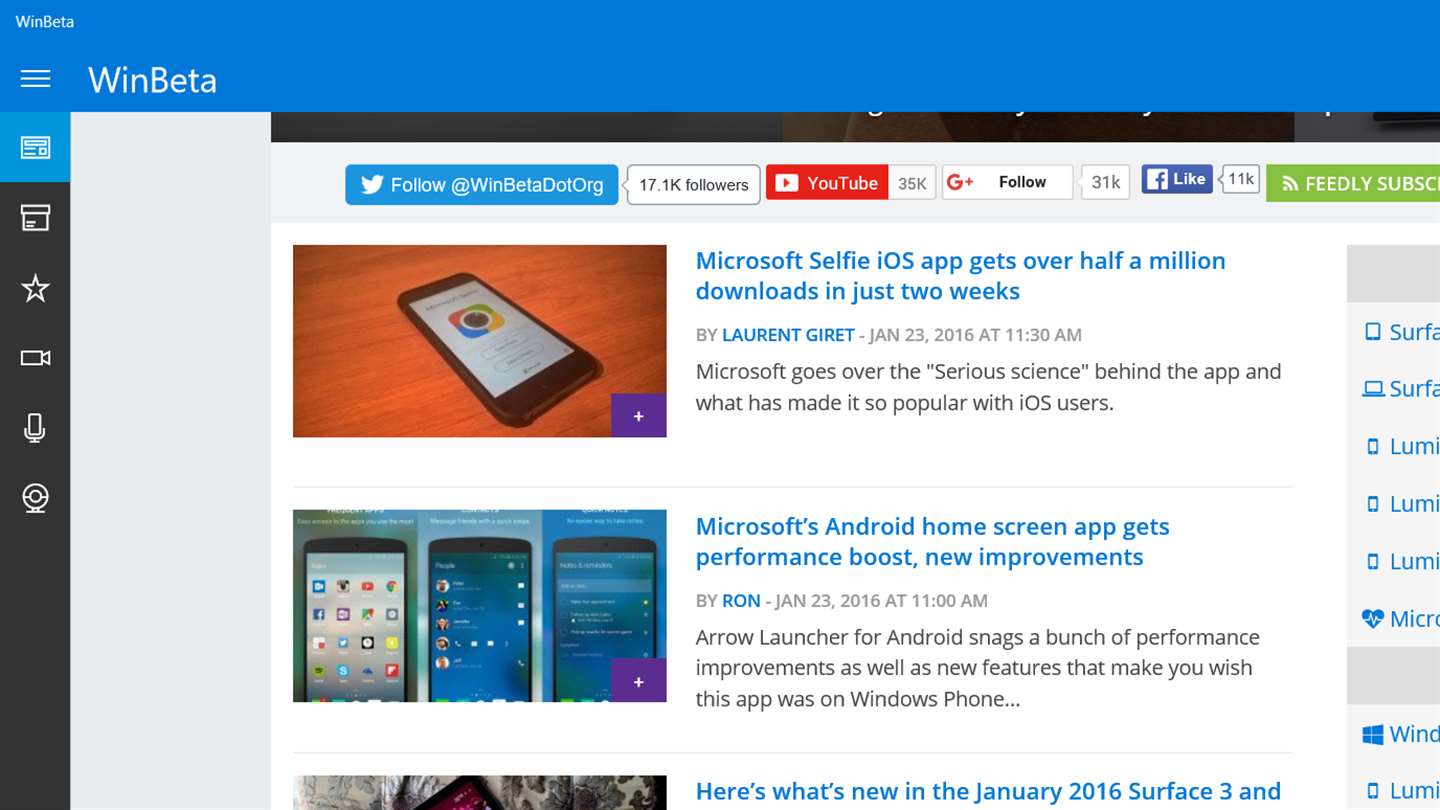Open the January 2016 Surface 3 article
The image size is (1440, 810).
(x=988, y=792)
